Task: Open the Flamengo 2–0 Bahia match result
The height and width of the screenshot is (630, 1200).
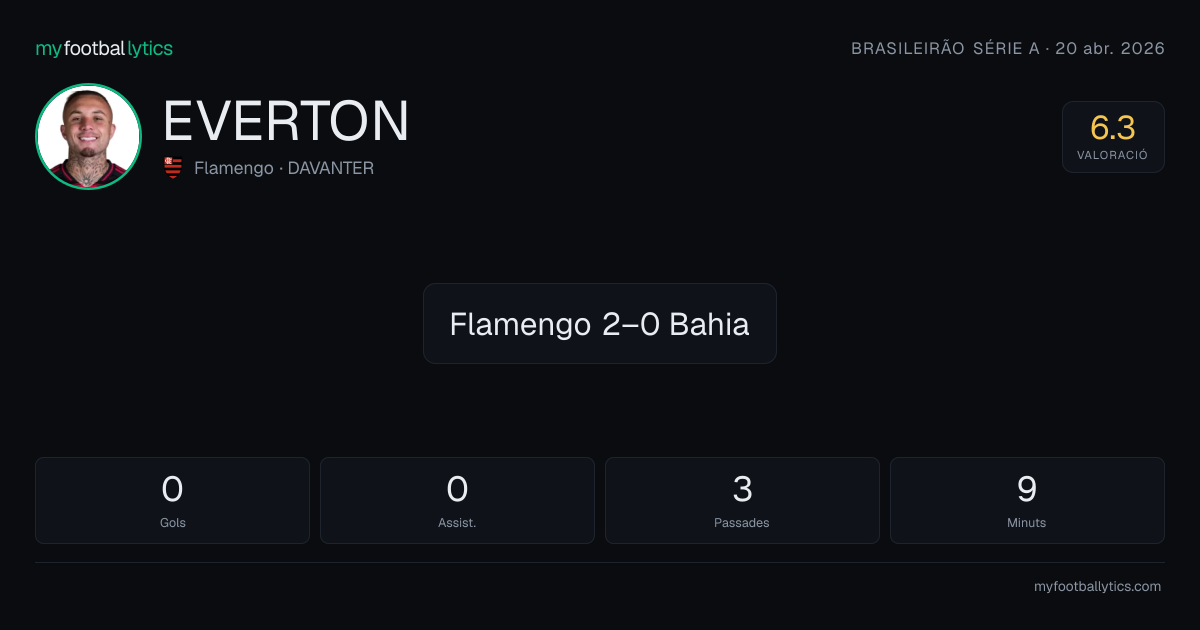Action: [x=600, y=323]
